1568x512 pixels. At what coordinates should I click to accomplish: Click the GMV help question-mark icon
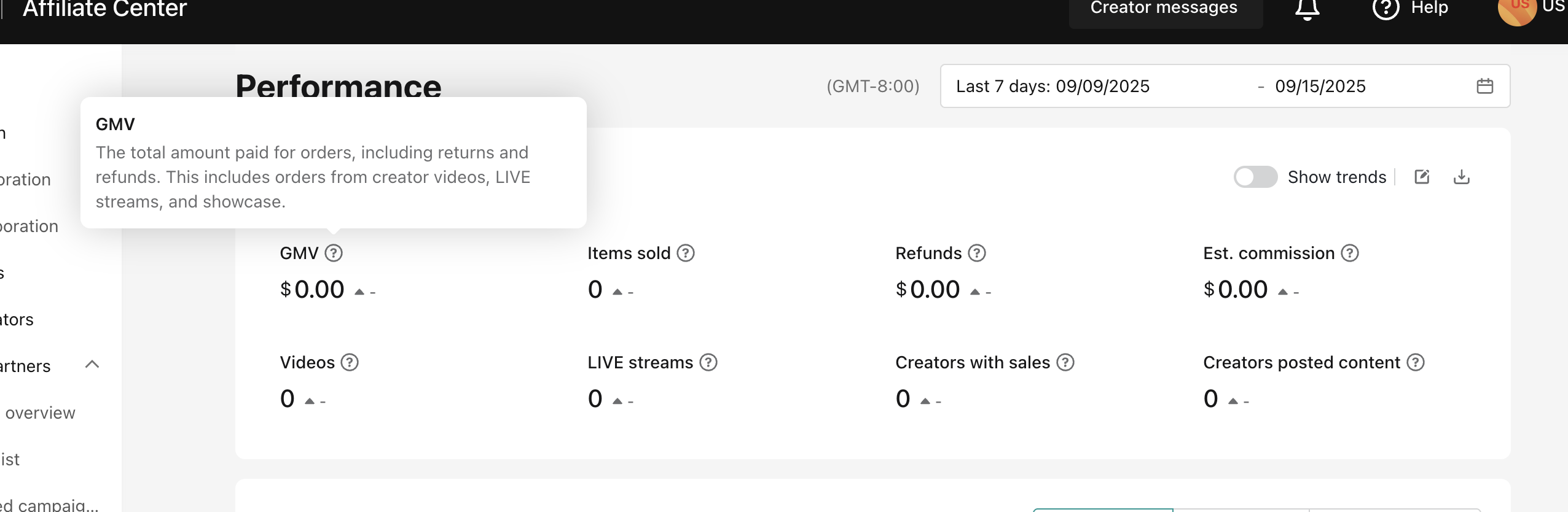(334, 253)
